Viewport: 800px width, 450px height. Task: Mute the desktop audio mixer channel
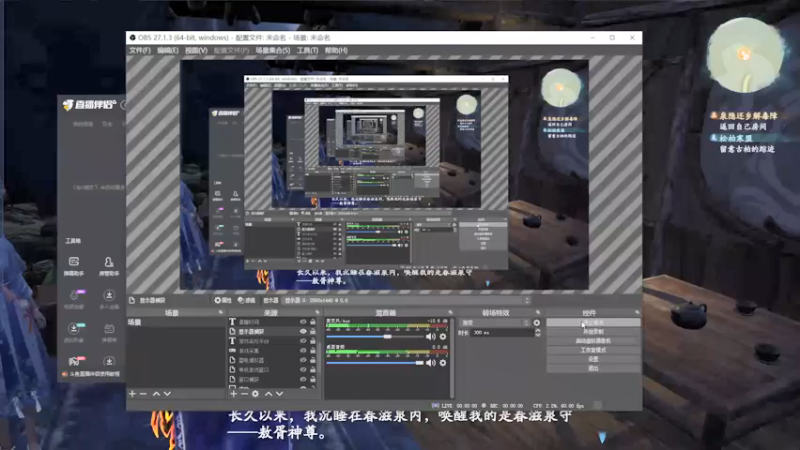431,363
